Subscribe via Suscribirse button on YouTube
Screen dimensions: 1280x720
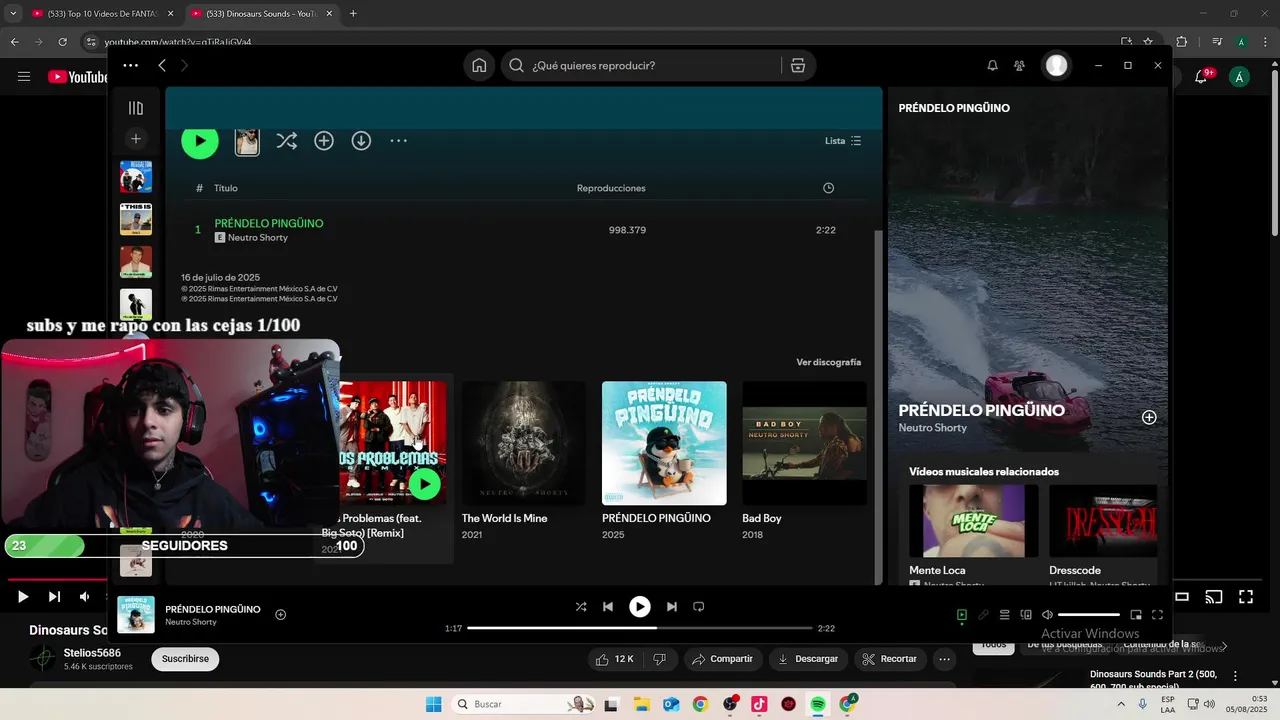point(185,659)
